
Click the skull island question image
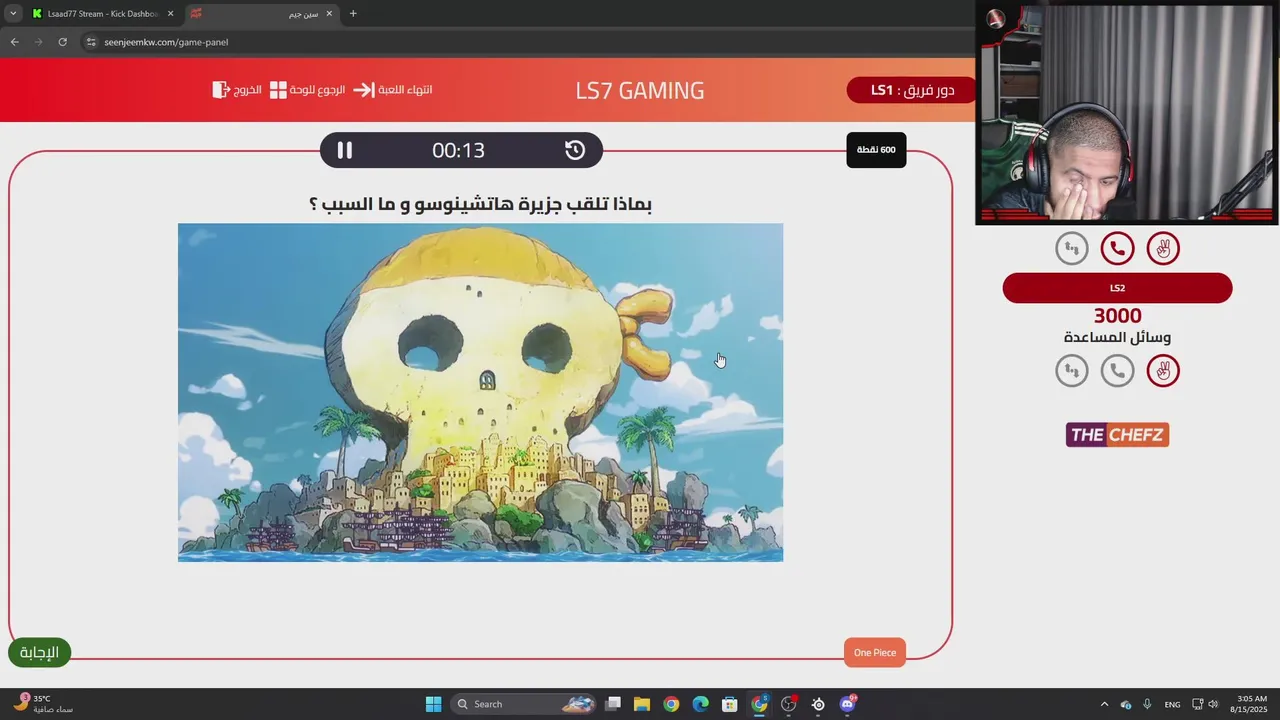click(x=480, y=392)
